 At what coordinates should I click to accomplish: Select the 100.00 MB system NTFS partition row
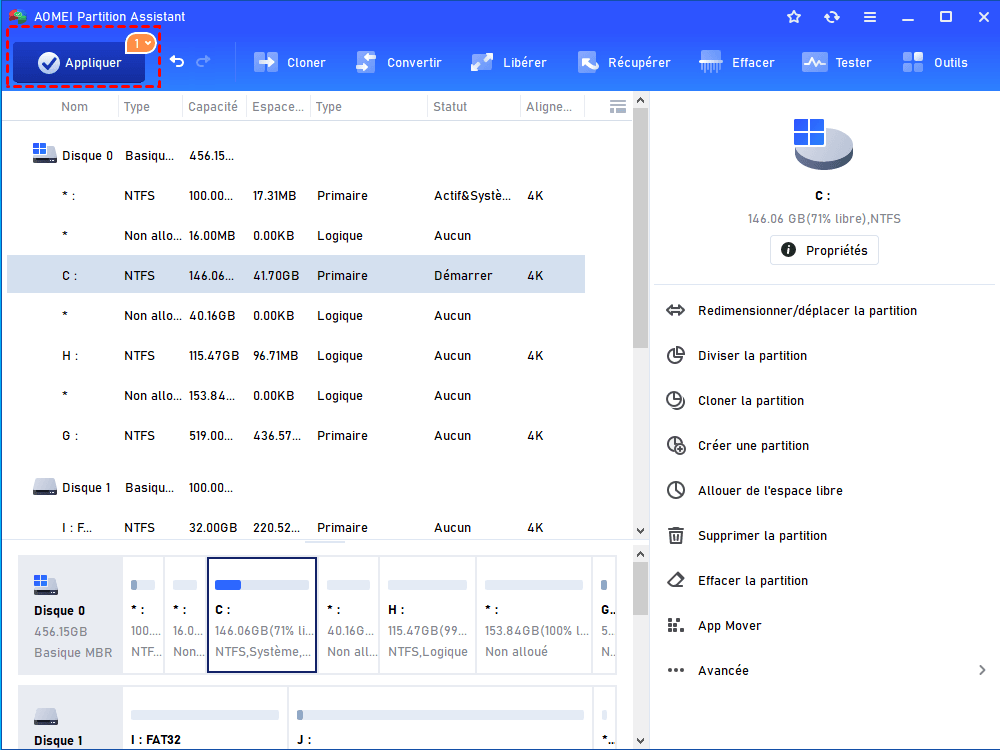coord(296,196)
